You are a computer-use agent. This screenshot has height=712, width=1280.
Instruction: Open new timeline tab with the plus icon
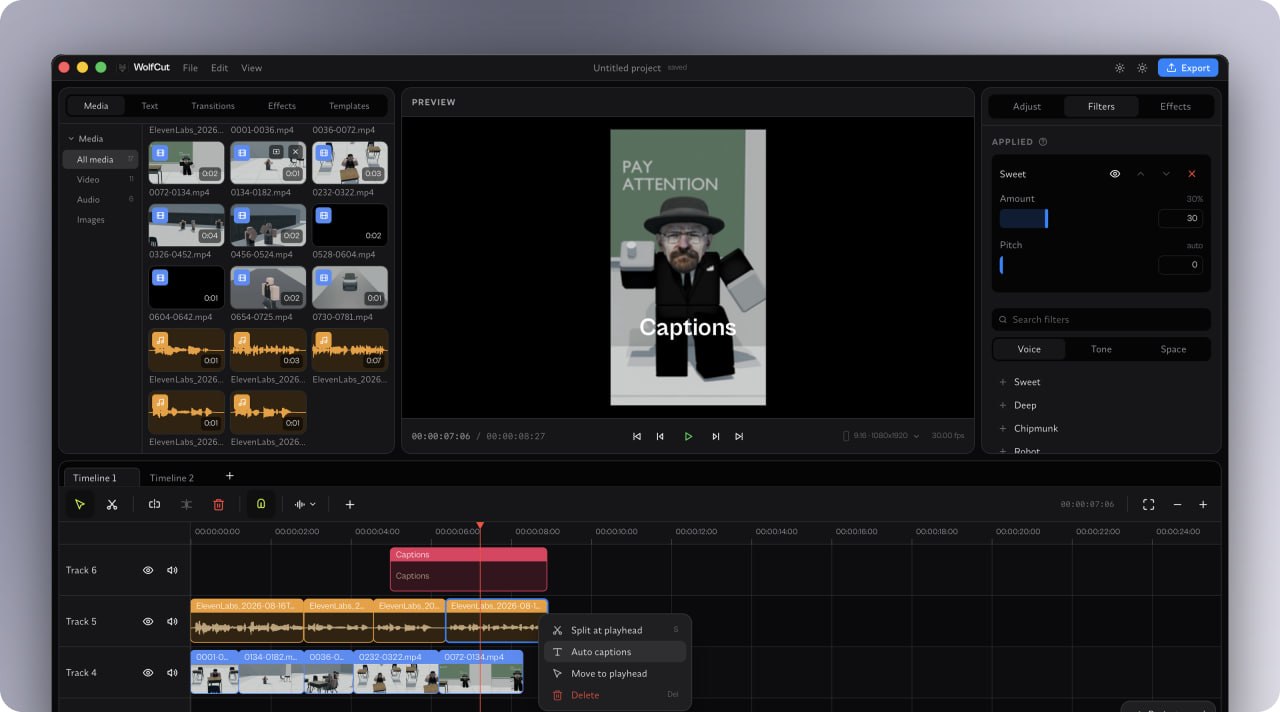point(229,476)
